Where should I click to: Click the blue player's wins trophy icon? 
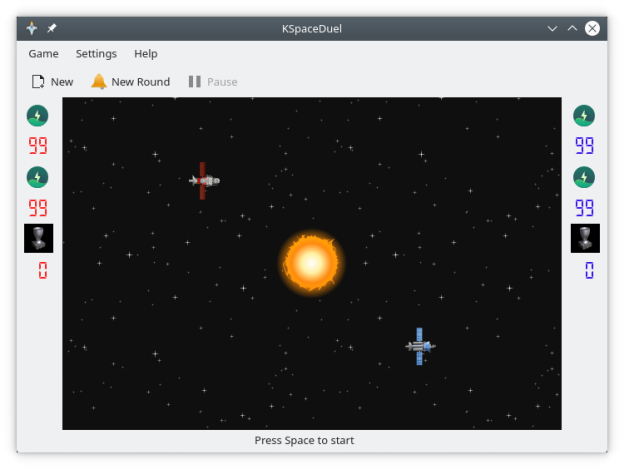(585, 238)
